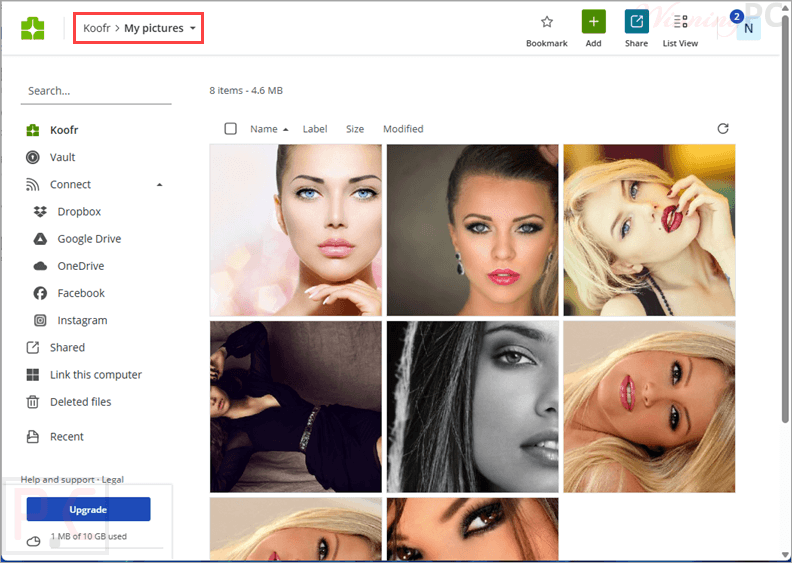Click the Shared icon in sidebar
Image resolution: width=792 pixels, height=563 pixels.
click(x=33, y=347)
